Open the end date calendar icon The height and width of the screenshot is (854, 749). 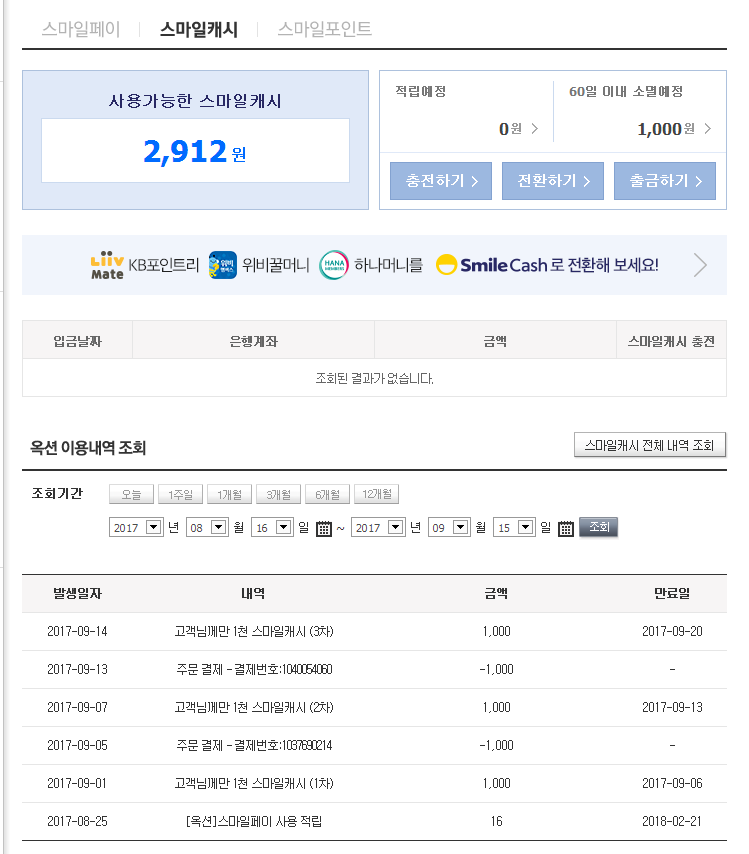coord(565,529)
